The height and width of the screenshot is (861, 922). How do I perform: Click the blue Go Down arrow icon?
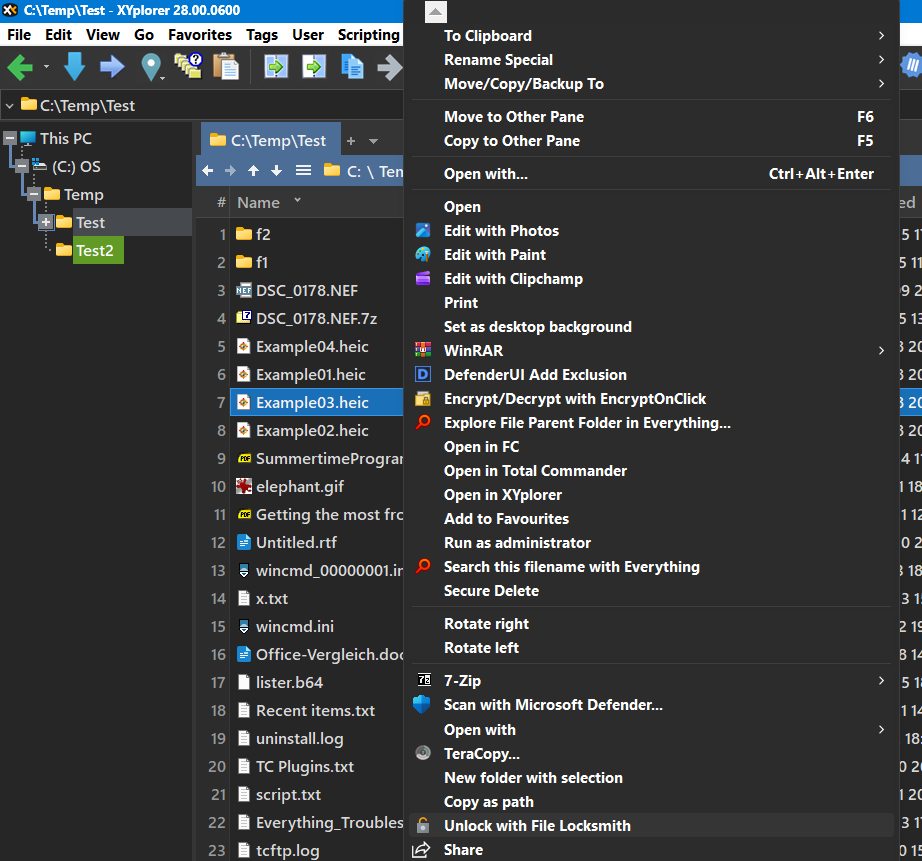click(x=72, y=67)
